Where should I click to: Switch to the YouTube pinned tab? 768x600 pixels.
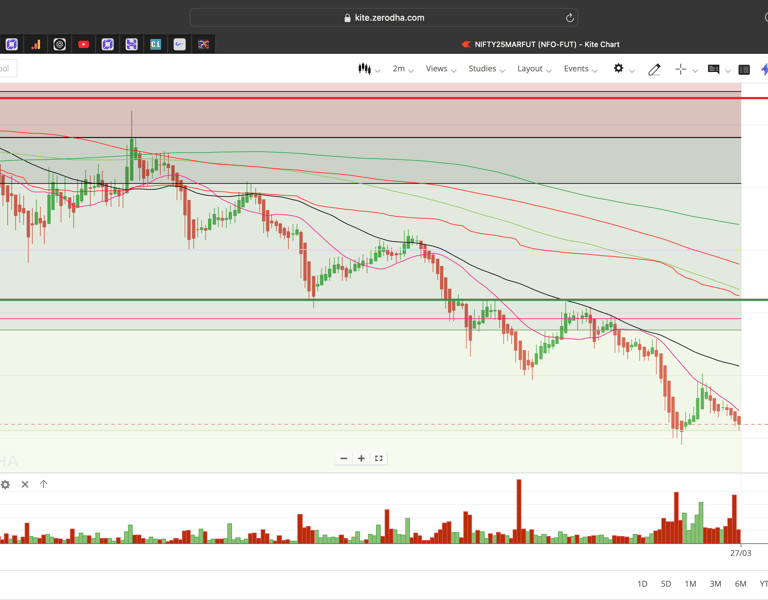tap(83, 45)
